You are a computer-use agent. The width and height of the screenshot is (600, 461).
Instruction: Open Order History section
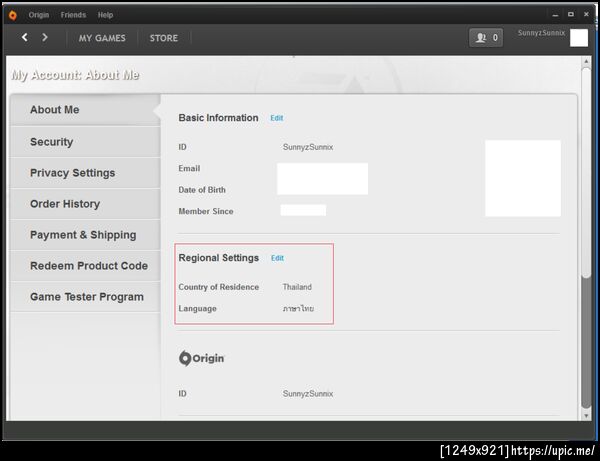pyautogui.click(x=85, y=204)
